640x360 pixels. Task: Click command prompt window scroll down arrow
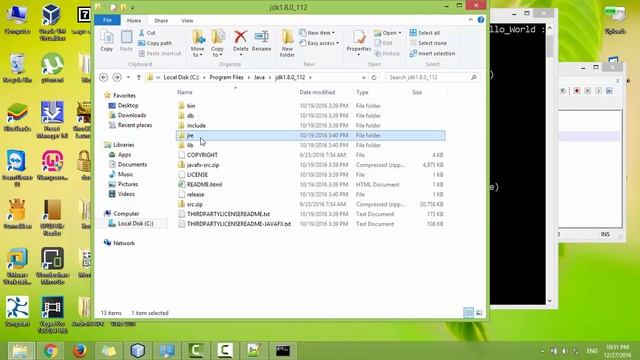point(550,301)
